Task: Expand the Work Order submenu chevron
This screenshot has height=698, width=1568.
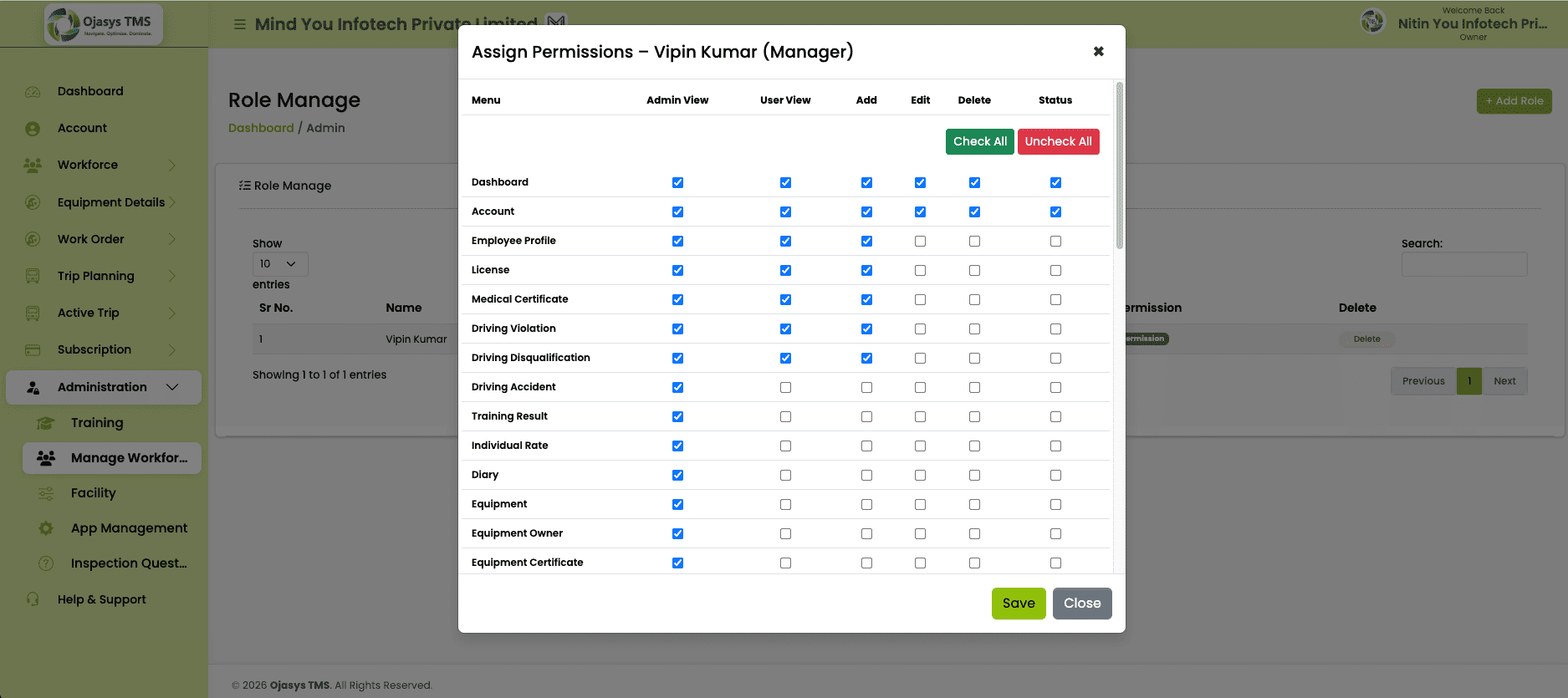Action: [172, 239]
